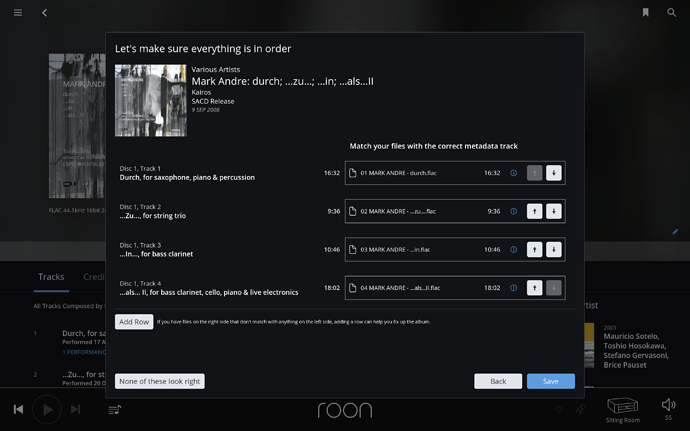Click the Kairos label text
The image size is (690, 431).
tap(202, 92)
